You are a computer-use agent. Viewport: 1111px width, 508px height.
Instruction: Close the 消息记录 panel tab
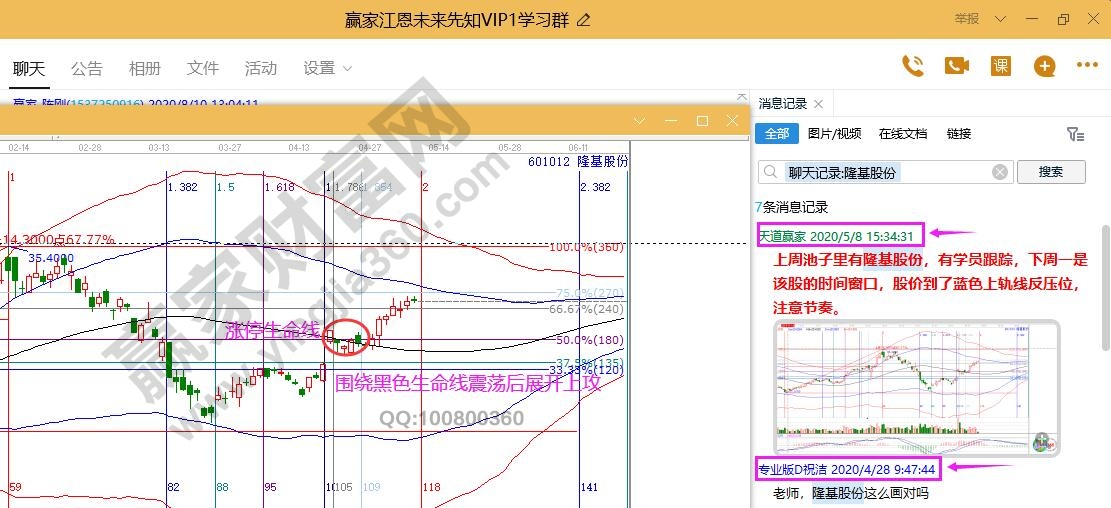point(818,104)
